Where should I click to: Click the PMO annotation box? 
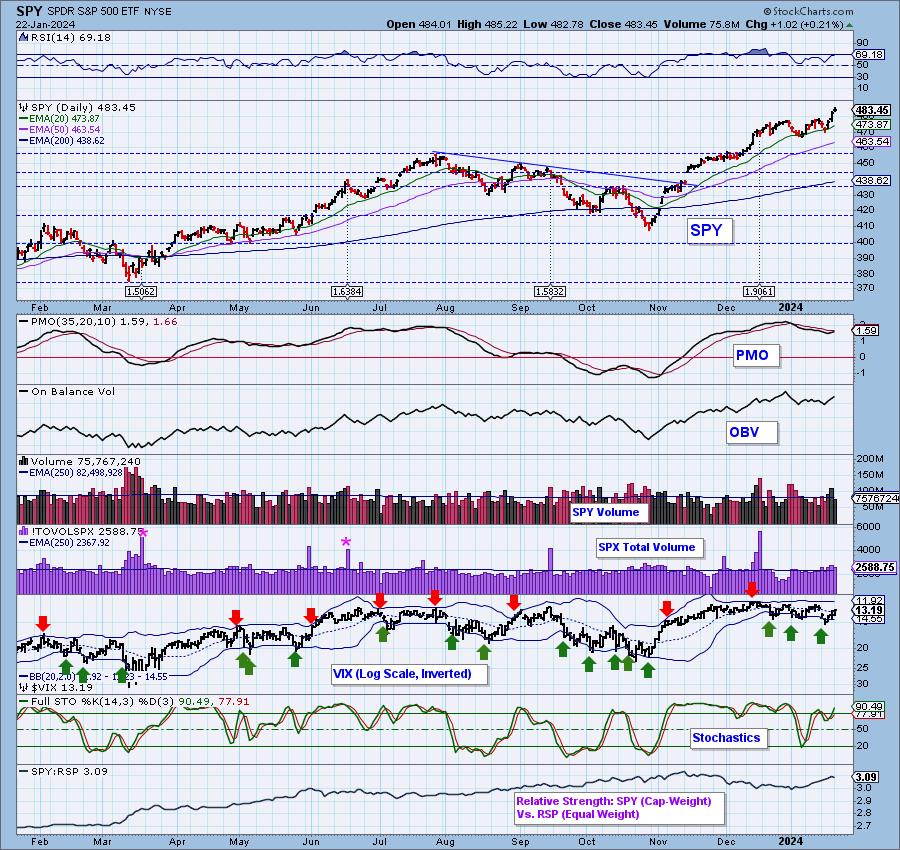coord(756,355)
